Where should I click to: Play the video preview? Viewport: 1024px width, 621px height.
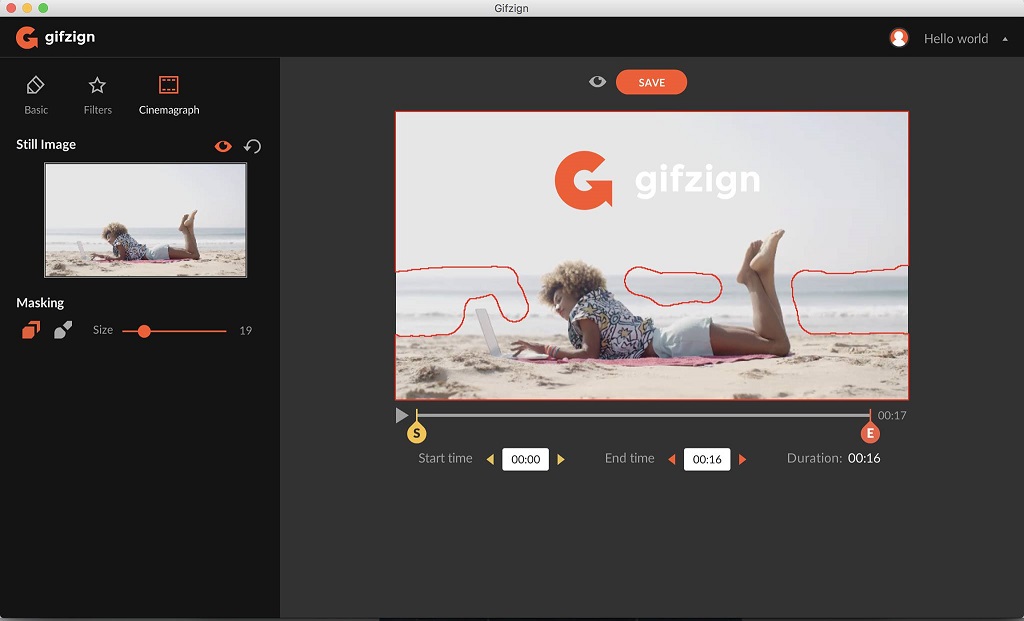pos(401,415)
